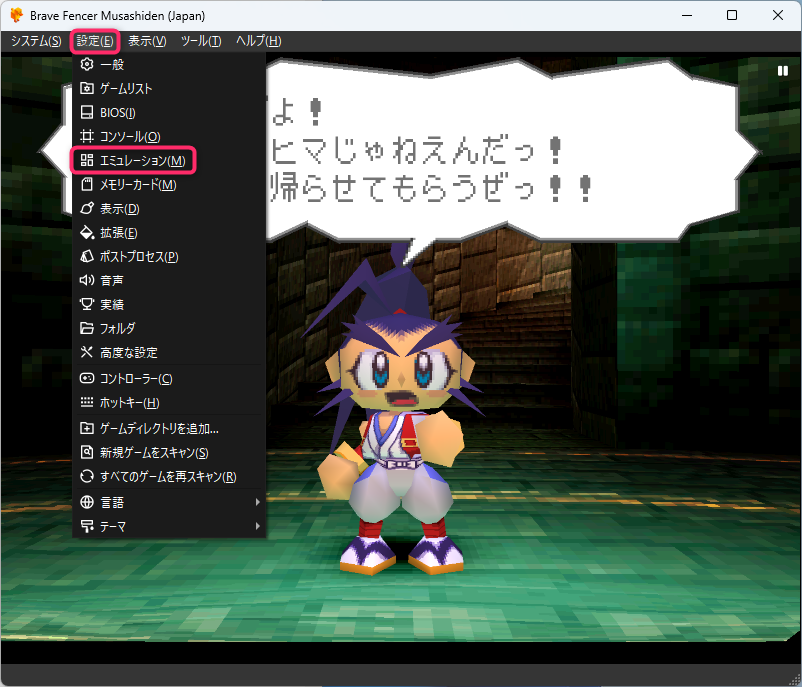This screenshot has width=802, height=687.
Task: Close the 設定(E) menu from menu bar
Action: [x=95, y=41]
